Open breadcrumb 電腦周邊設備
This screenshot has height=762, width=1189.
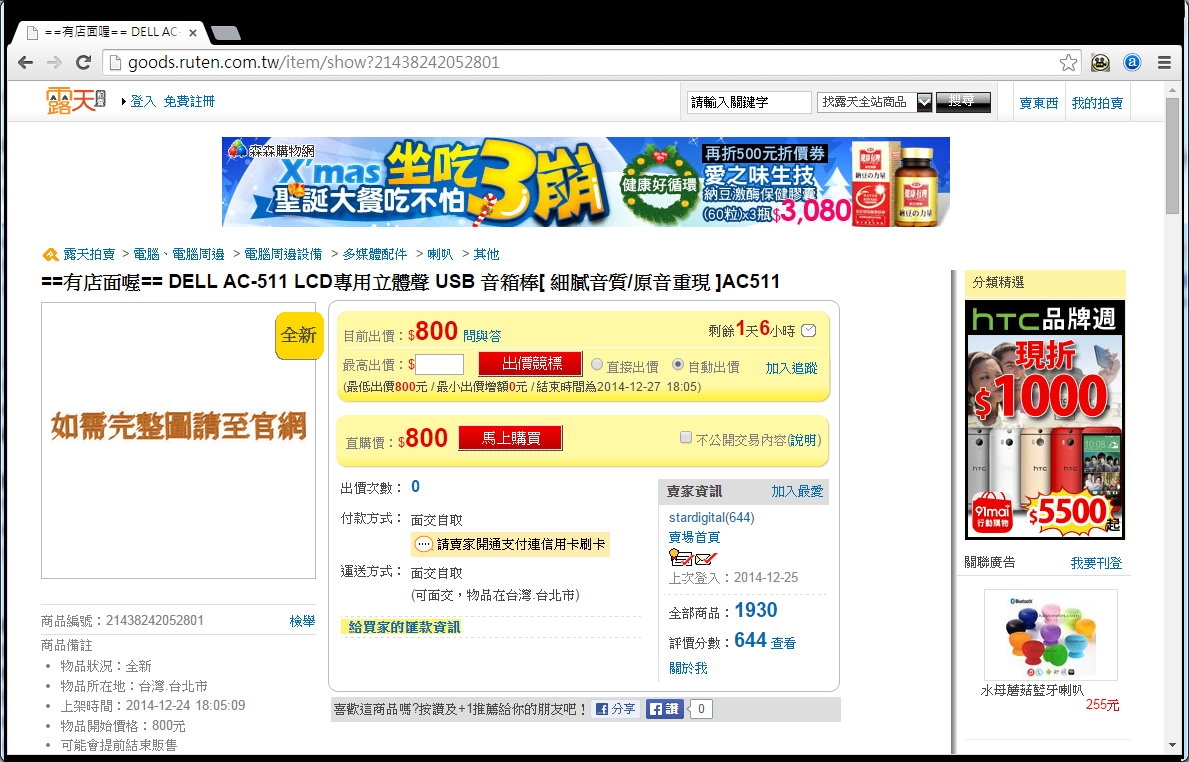(x=283, y=254)
